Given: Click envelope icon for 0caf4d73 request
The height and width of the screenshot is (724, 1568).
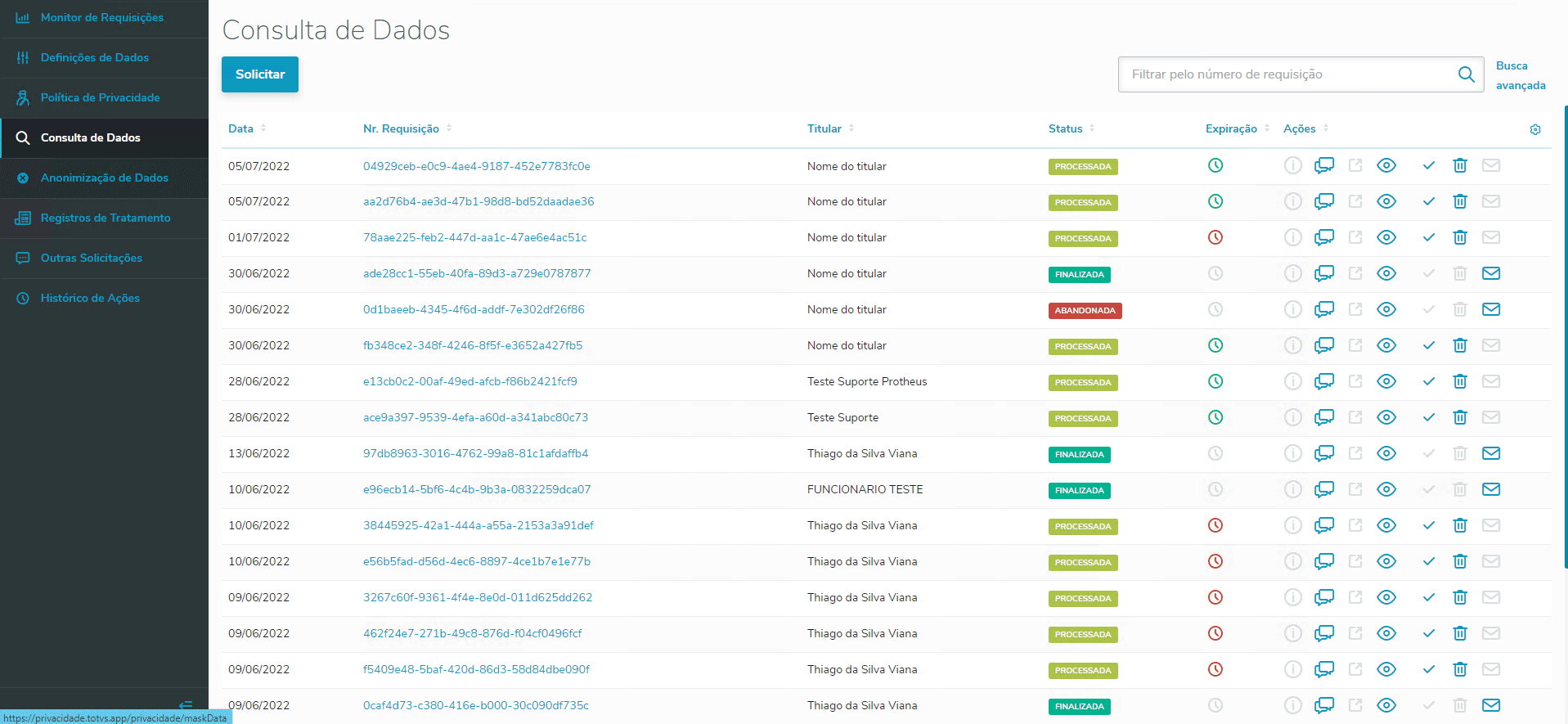Looking at the screenshot, I should (1491, 705).
